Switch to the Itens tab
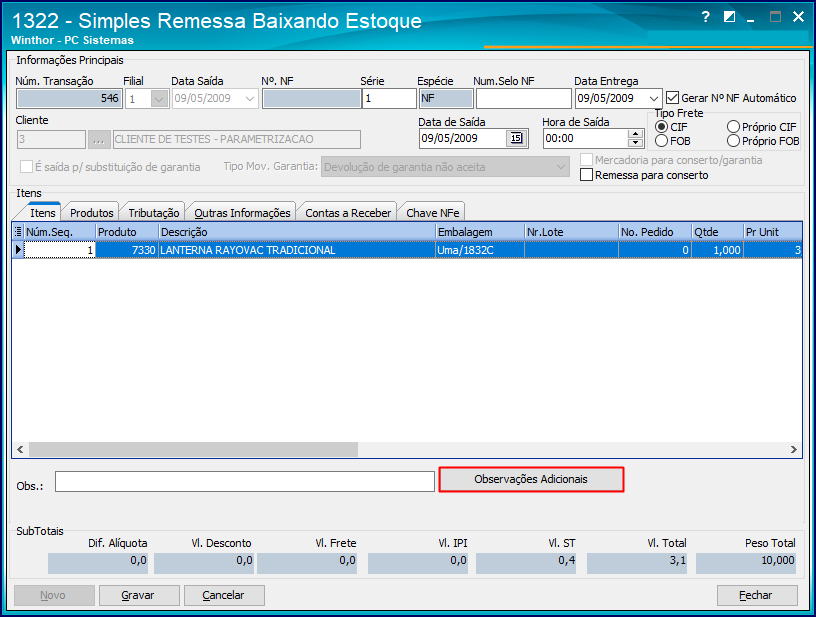 42,213
